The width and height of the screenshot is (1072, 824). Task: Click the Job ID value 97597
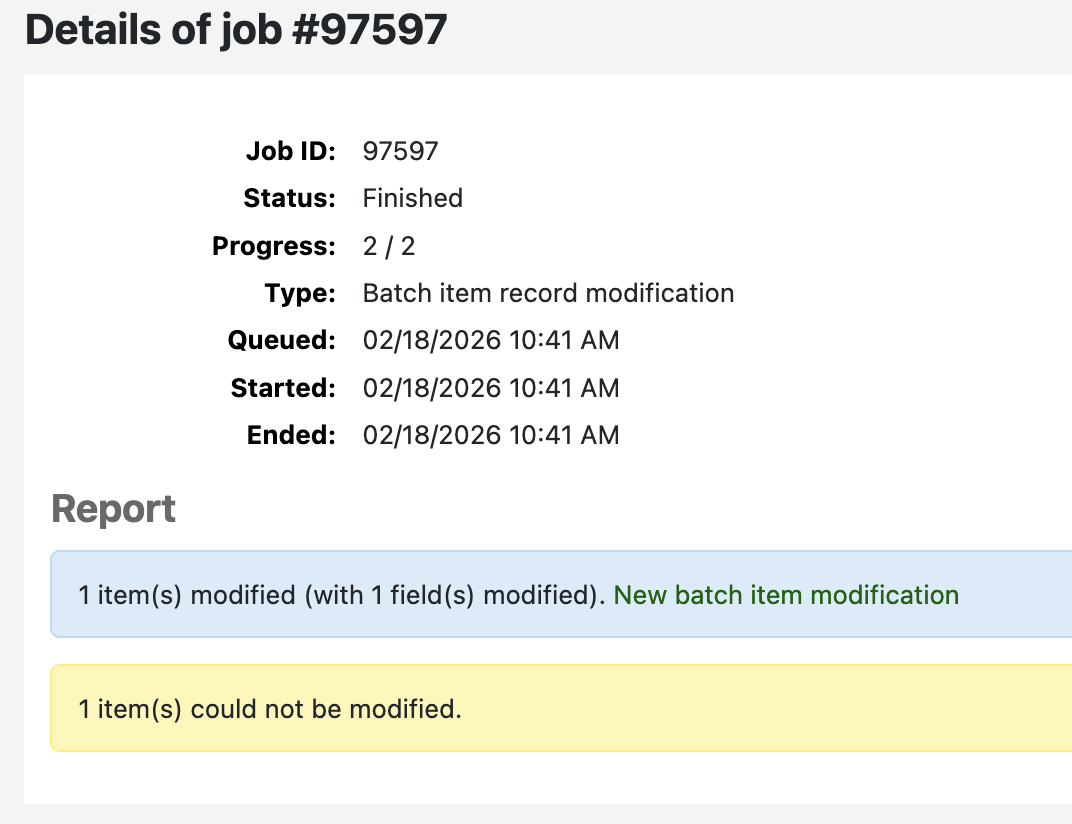tap(400, 151)
